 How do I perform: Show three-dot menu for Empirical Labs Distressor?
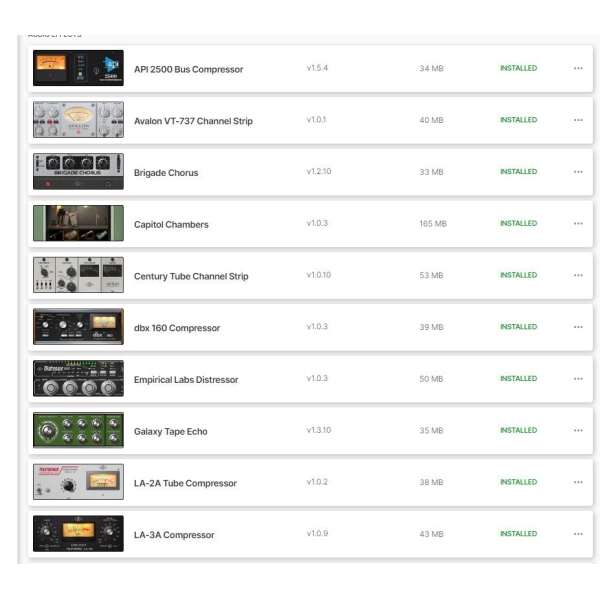578,378
